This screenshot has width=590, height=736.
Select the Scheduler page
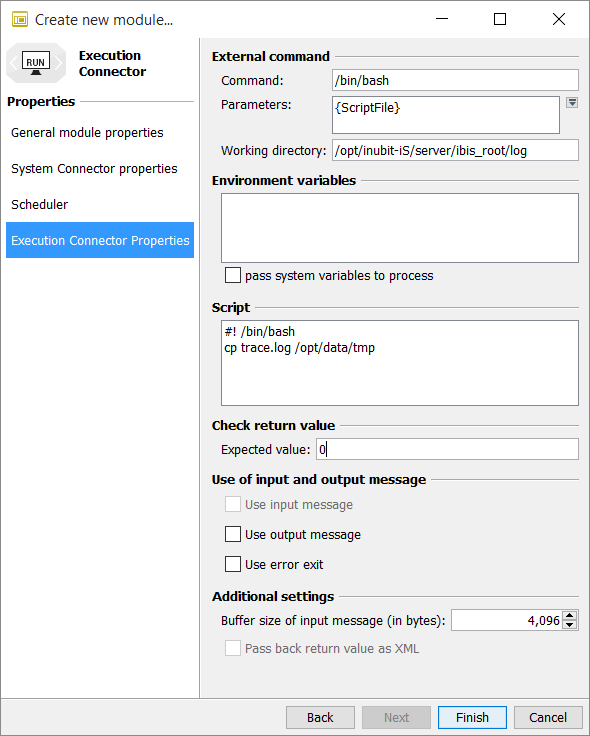click(100, 205)
